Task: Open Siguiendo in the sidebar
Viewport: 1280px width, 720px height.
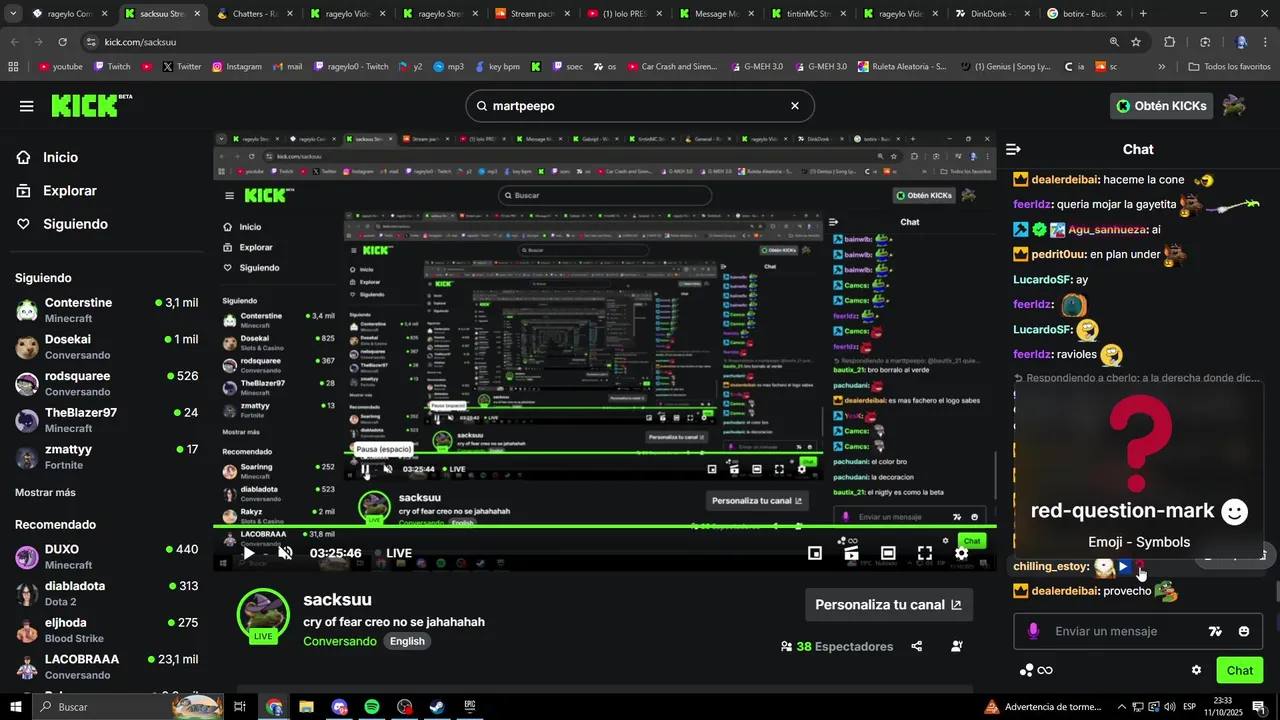Action: (x=62, y=224)
